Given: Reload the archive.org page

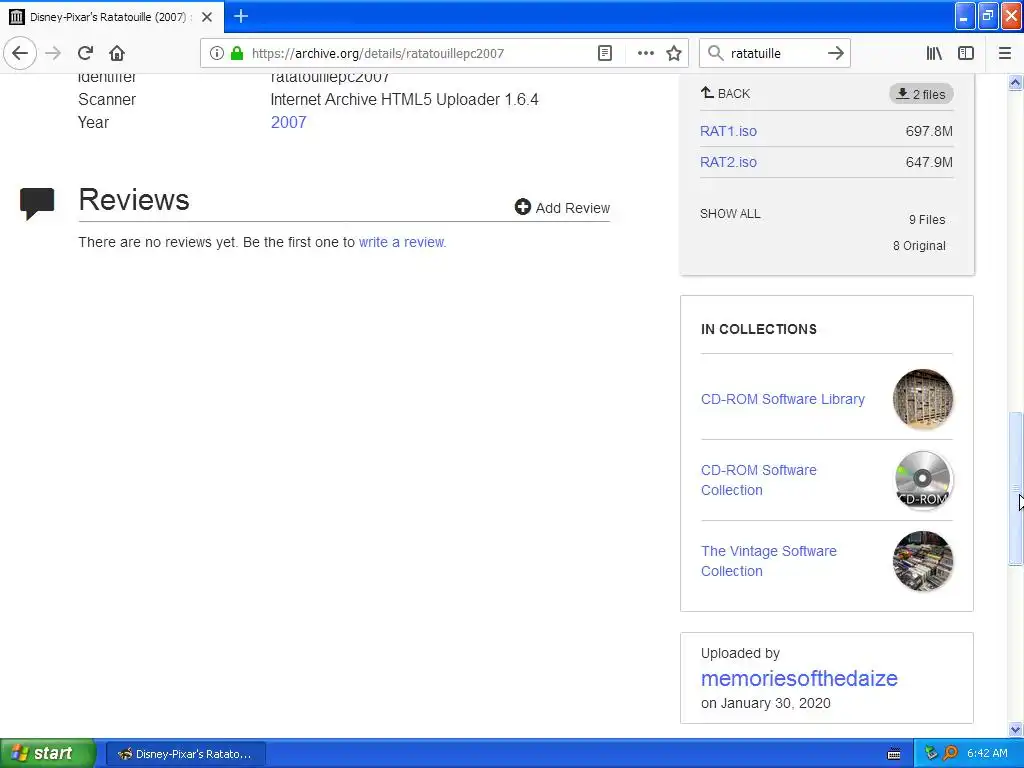Looking at the screenshot, I should point(85,54).
